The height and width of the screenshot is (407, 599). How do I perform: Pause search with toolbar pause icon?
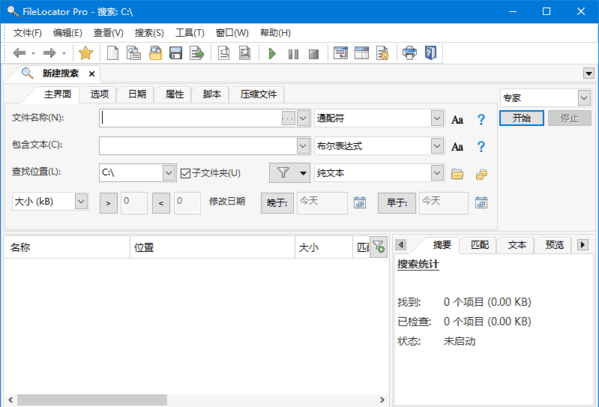click(x=293, y=54)
